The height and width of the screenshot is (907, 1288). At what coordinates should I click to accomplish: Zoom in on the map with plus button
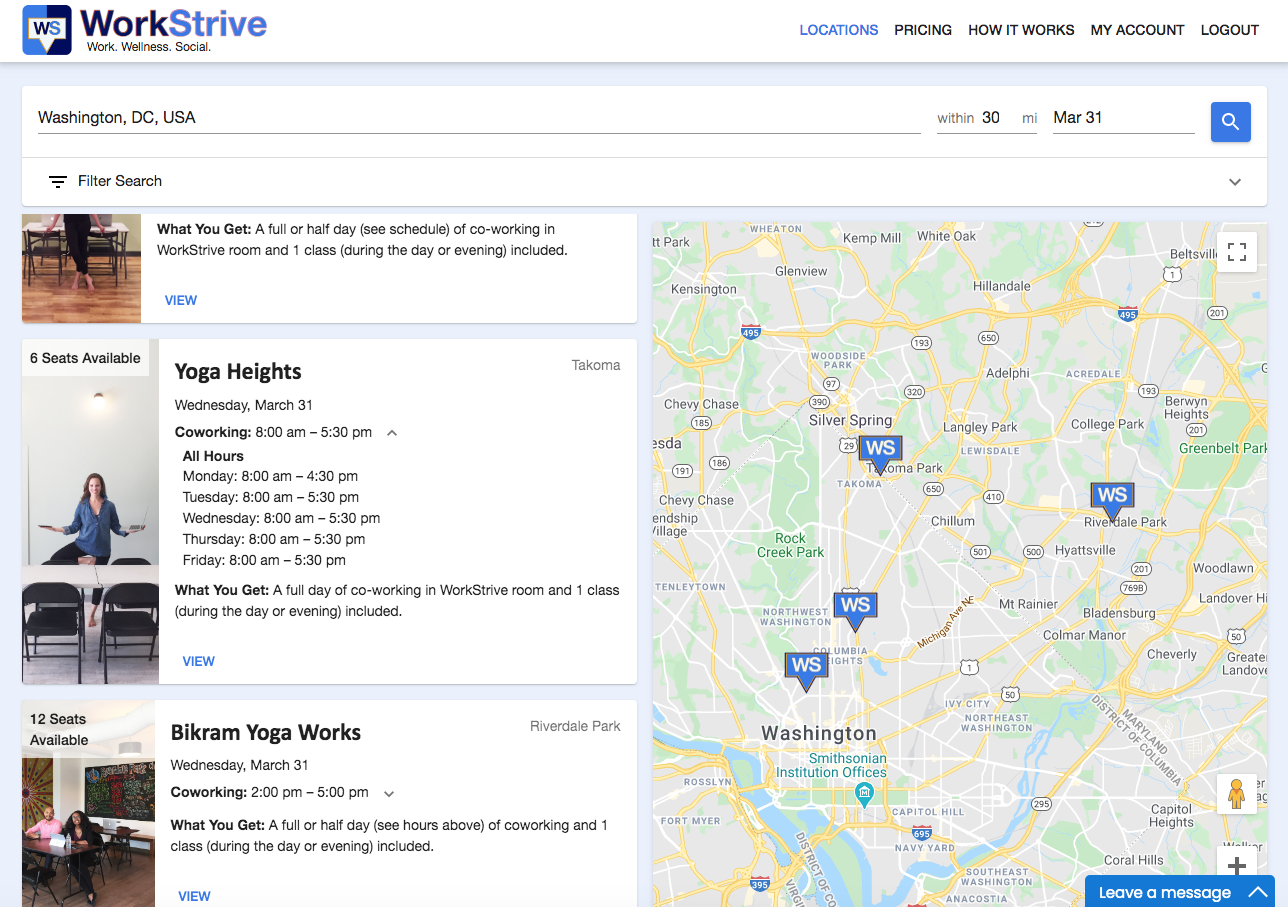pos(1237,866)
